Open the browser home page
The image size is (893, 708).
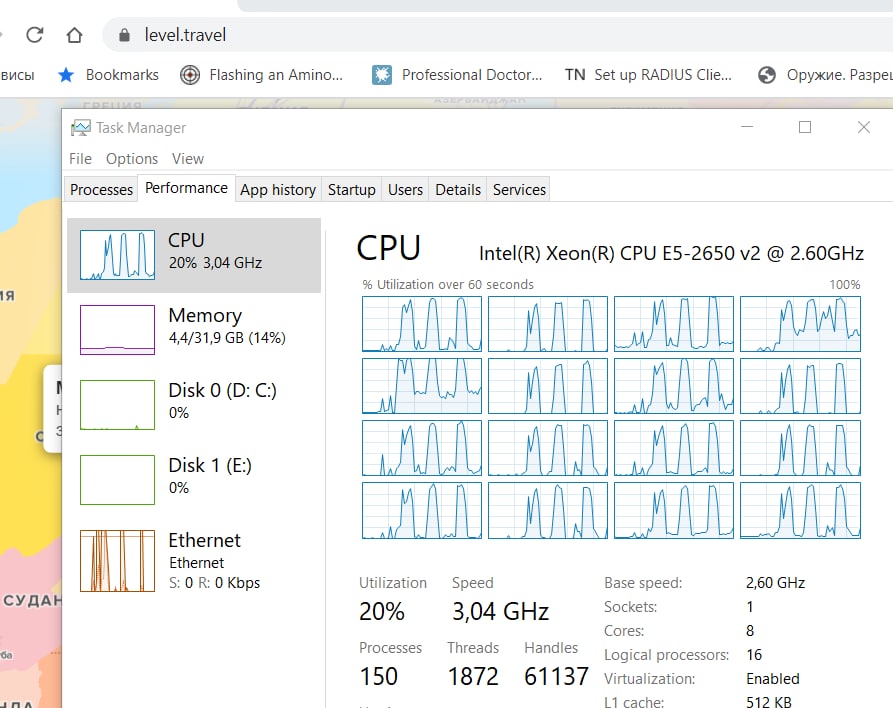(74, 35)
